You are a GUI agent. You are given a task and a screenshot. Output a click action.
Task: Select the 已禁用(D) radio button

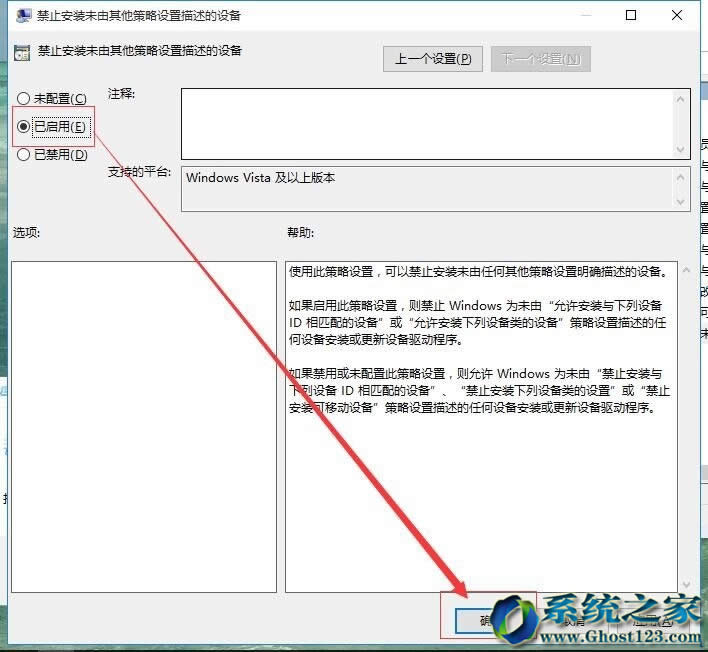click(x=24, y=154)
